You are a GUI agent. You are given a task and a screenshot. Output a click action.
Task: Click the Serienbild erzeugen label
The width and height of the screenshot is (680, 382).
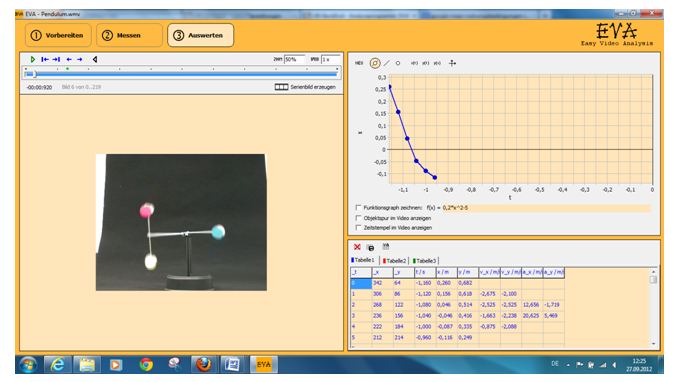[313, 87]
